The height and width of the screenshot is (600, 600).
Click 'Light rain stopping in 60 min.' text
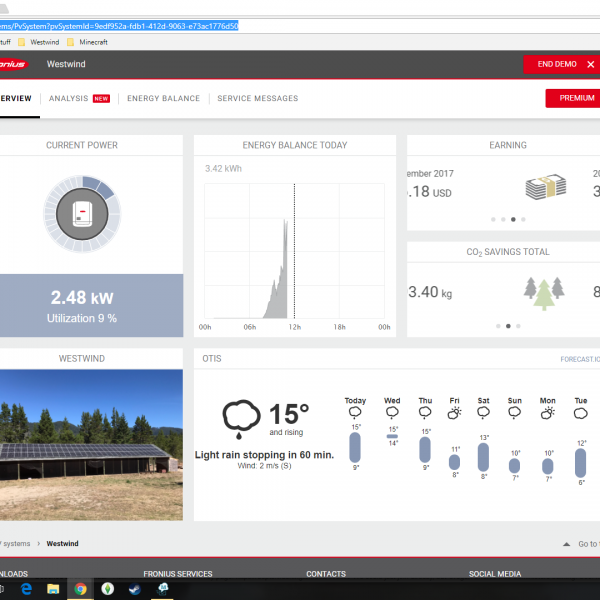tap(264, 455)
